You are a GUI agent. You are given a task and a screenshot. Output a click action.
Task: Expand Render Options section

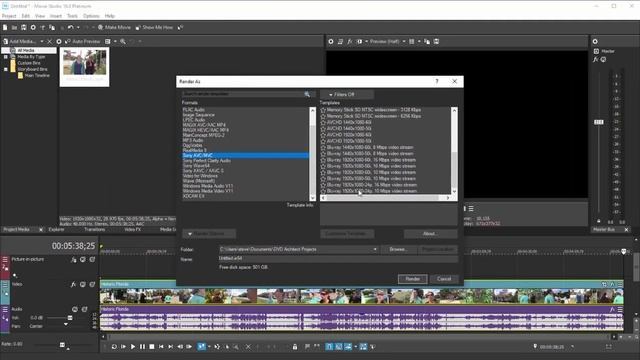209,234
